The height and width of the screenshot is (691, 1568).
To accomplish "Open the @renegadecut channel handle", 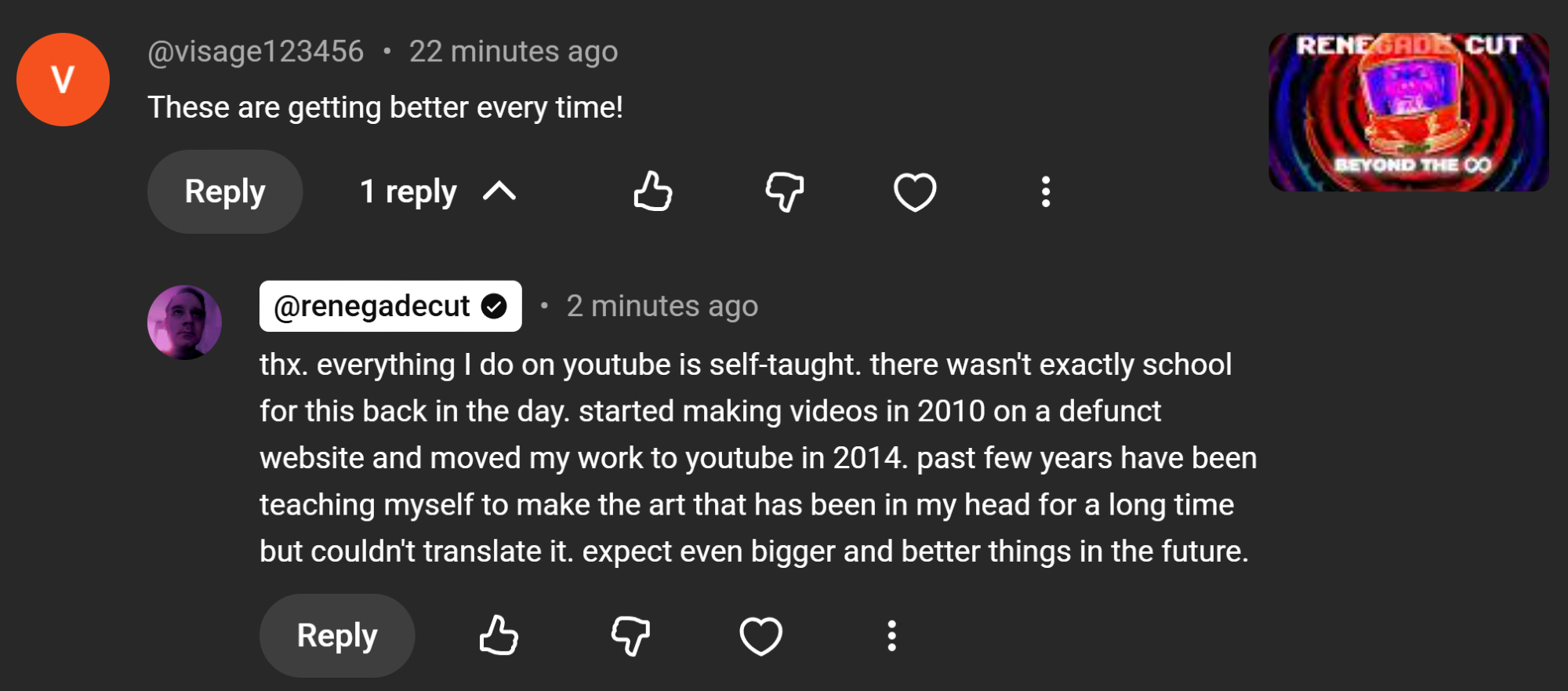I will tap(372, 306).
